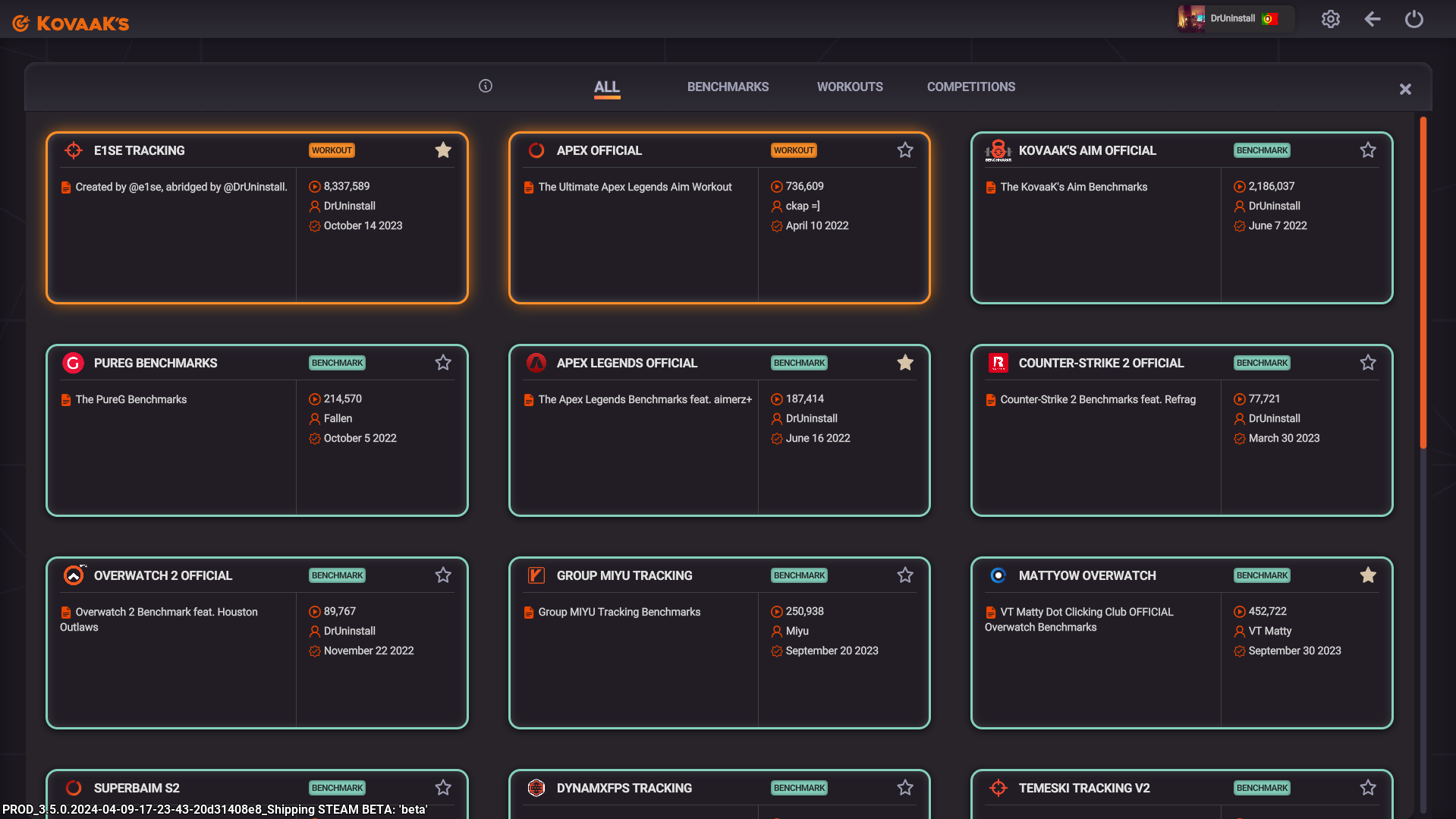Unfavorite APEX LEGENDS OFFICIAL benchmark
Image resolution: width=1456 pixels, height=819 pixels.
point(905,363)
